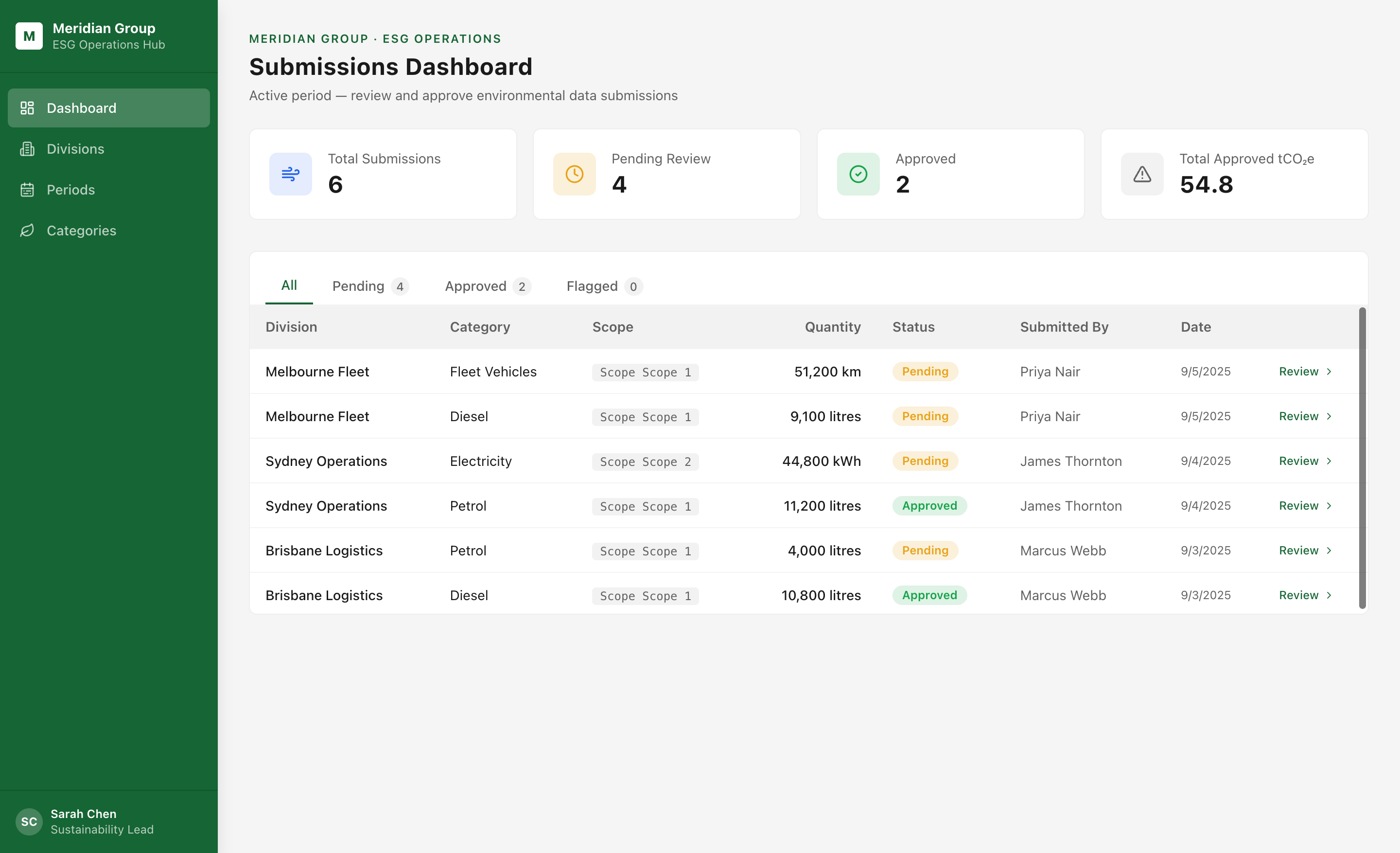
Task: Click the Submissions Dashboard heading
Action: tap(391, 67)
